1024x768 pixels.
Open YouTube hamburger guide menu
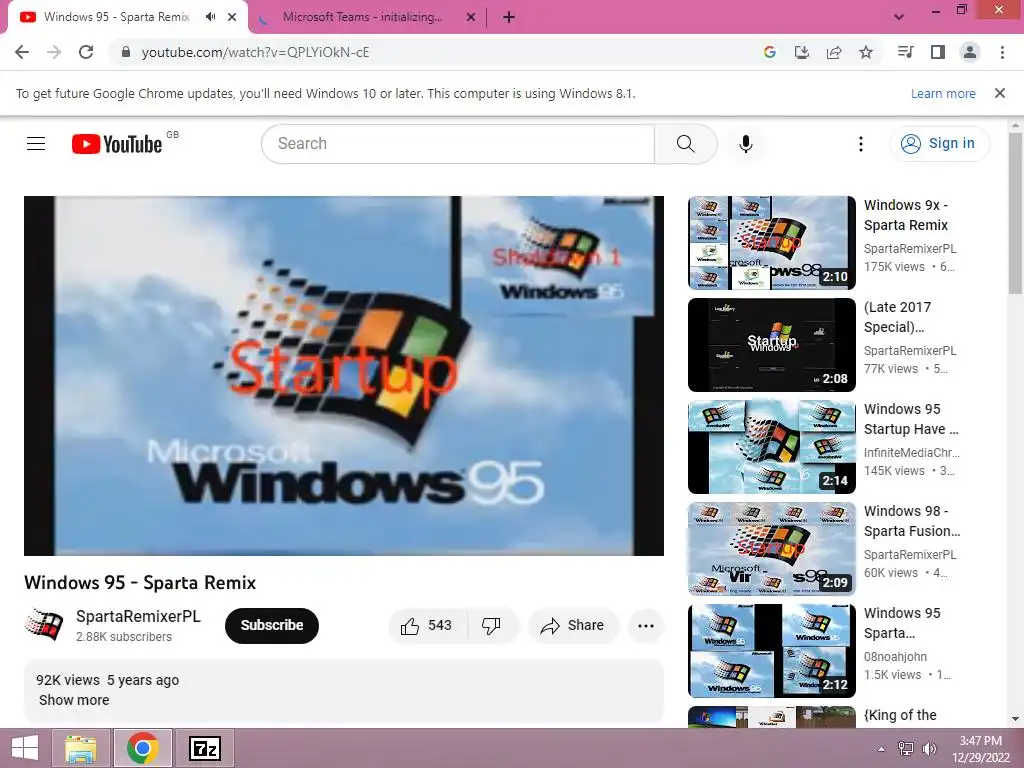click(36, 144)
